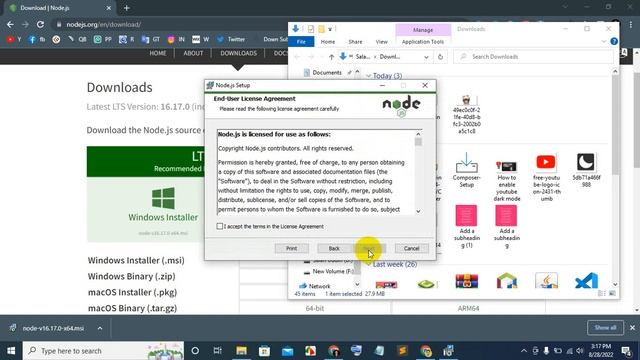640x360 pixels.
Task: Click the New folder quick access icon in Explorer
Action: pyautogui.click(x=321, y=29)
